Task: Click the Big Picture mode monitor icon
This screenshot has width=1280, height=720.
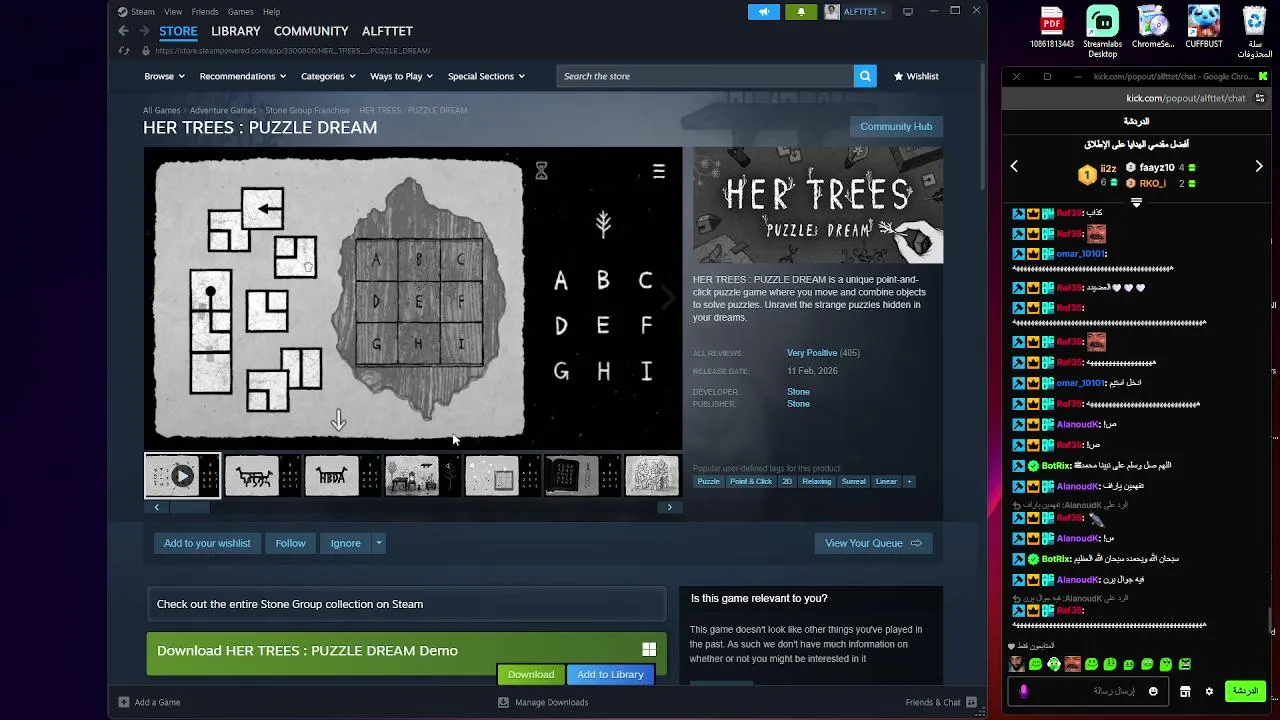Action: (x=908, y=12)
